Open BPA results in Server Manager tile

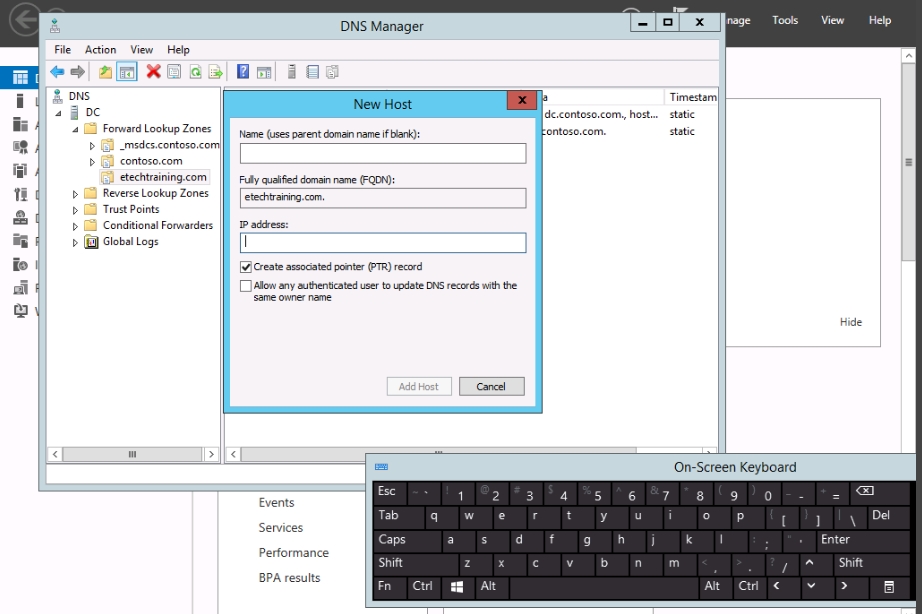[x=289, y=578]
